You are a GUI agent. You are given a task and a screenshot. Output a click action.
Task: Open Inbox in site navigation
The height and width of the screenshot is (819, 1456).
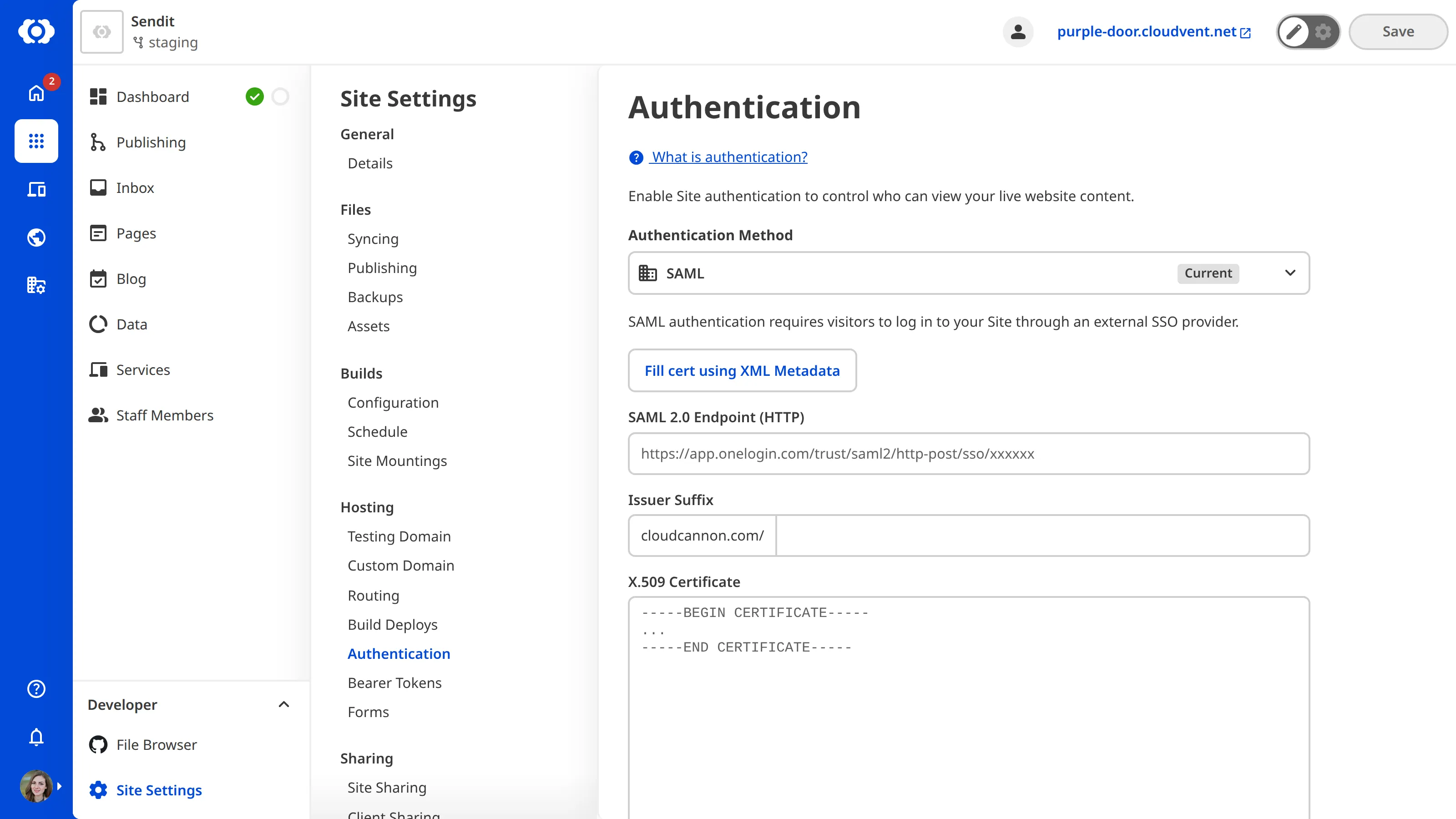click(135, 187)
